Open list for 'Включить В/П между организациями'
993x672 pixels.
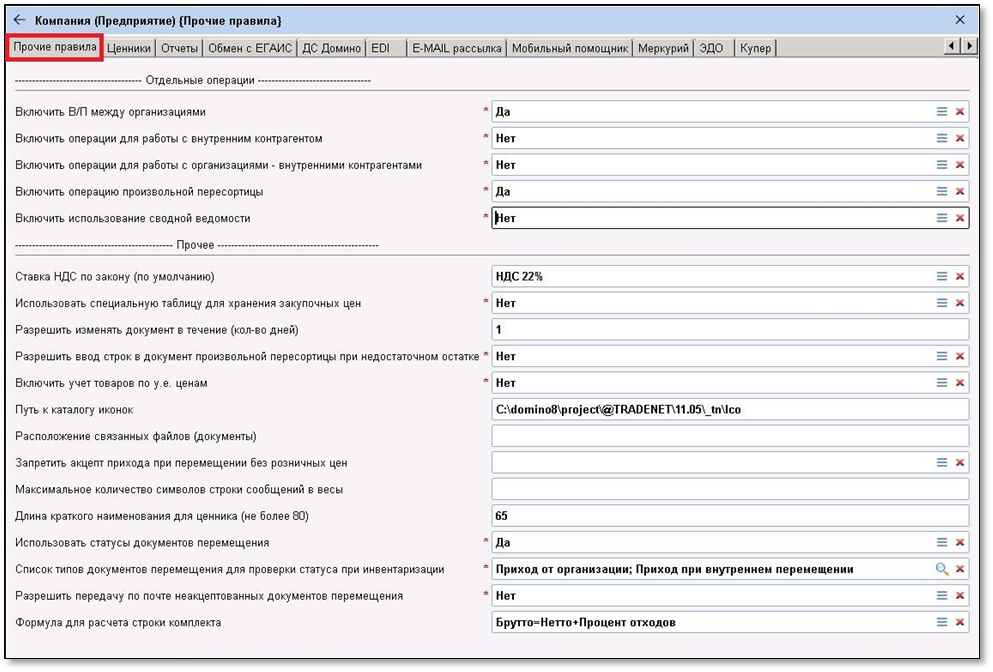point(942,111)
